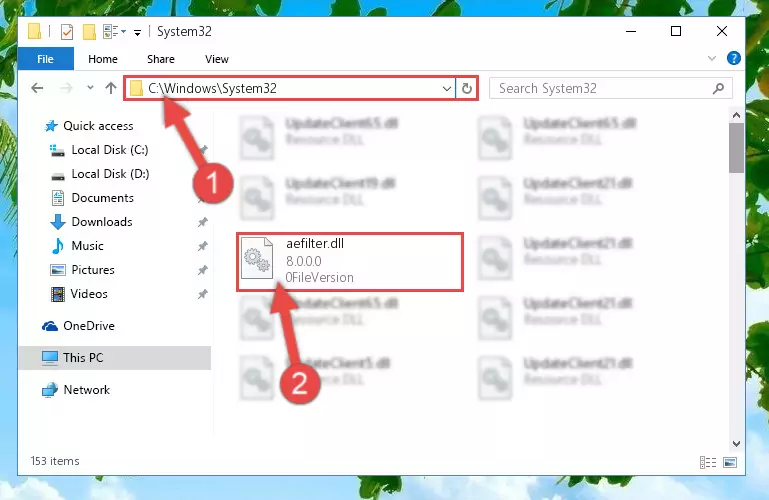Open Documents in the sidebar

point(103,198)
